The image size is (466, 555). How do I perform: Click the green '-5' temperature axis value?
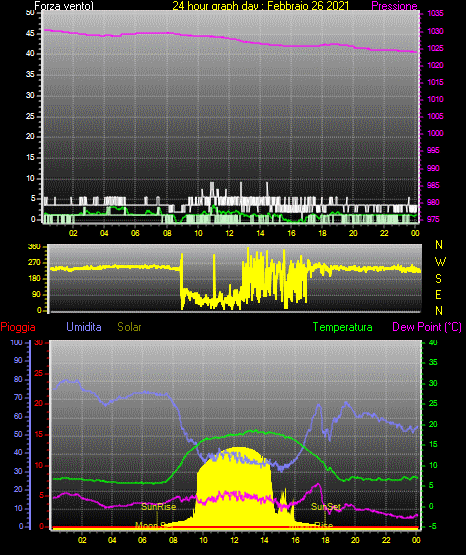[x=432, y=526]
